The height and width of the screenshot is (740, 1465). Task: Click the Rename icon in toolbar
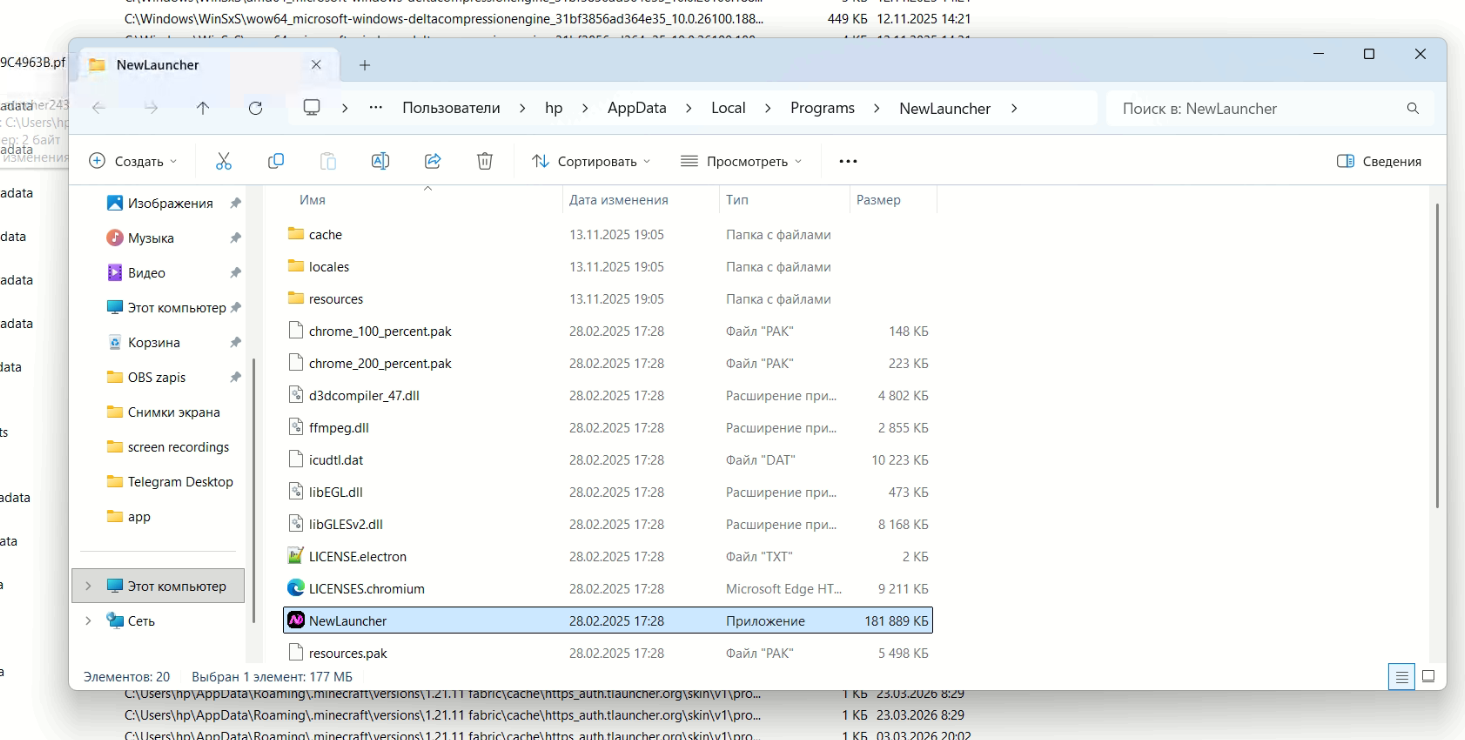380,161
